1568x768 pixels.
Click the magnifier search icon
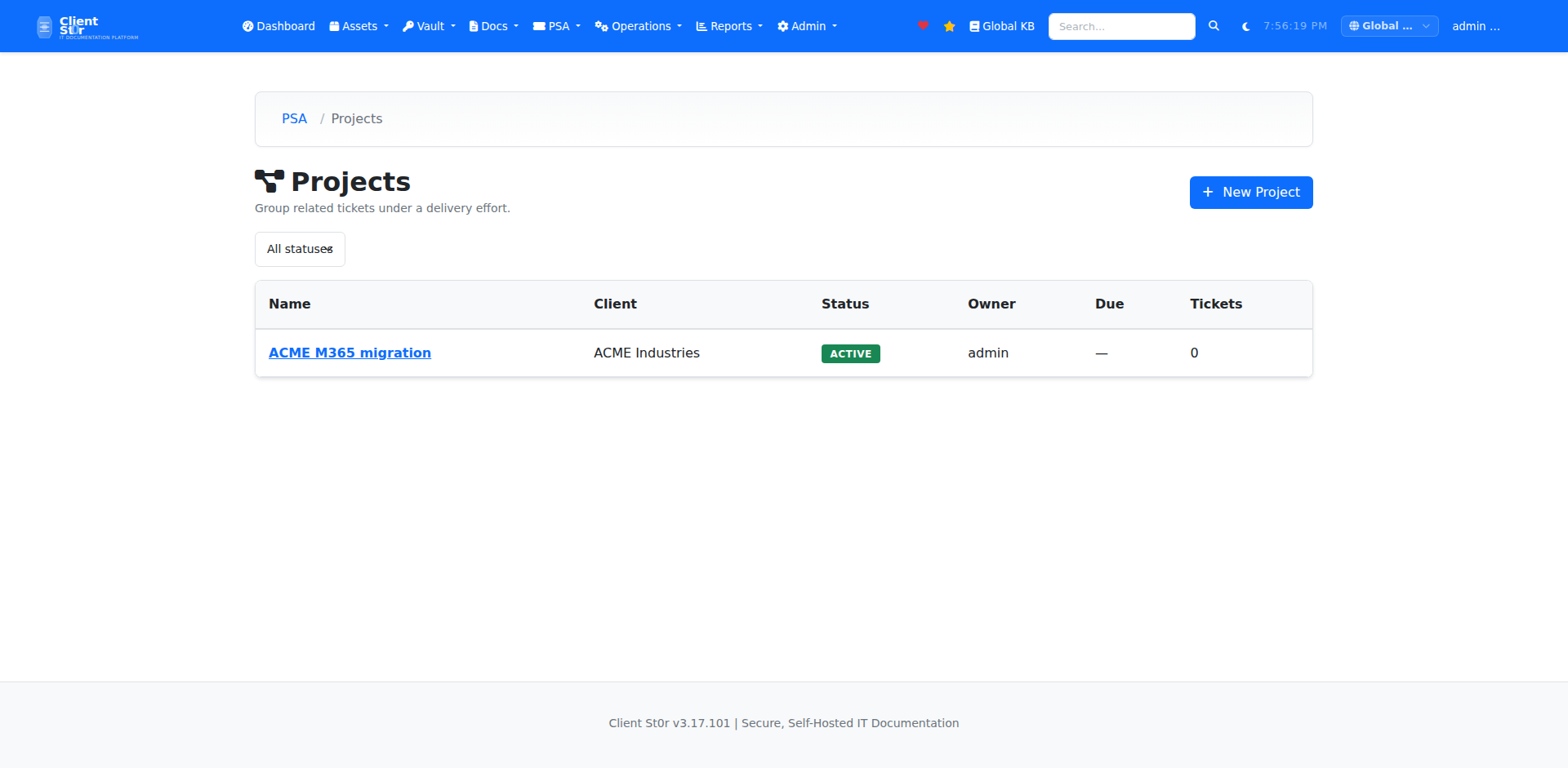[1214, 26]
